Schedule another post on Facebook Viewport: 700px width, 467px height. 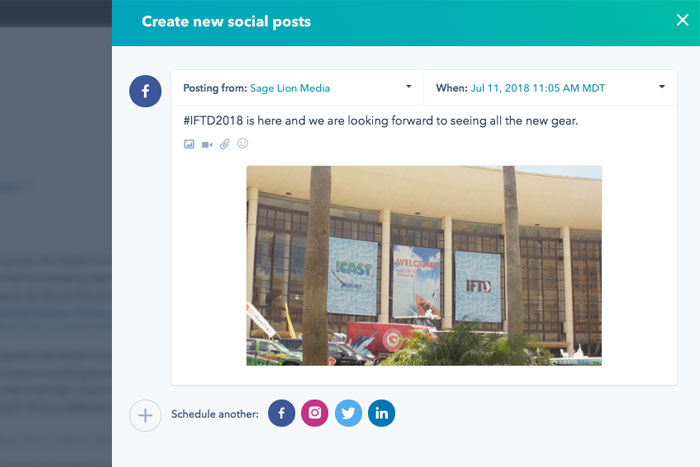tap(282, 413)
